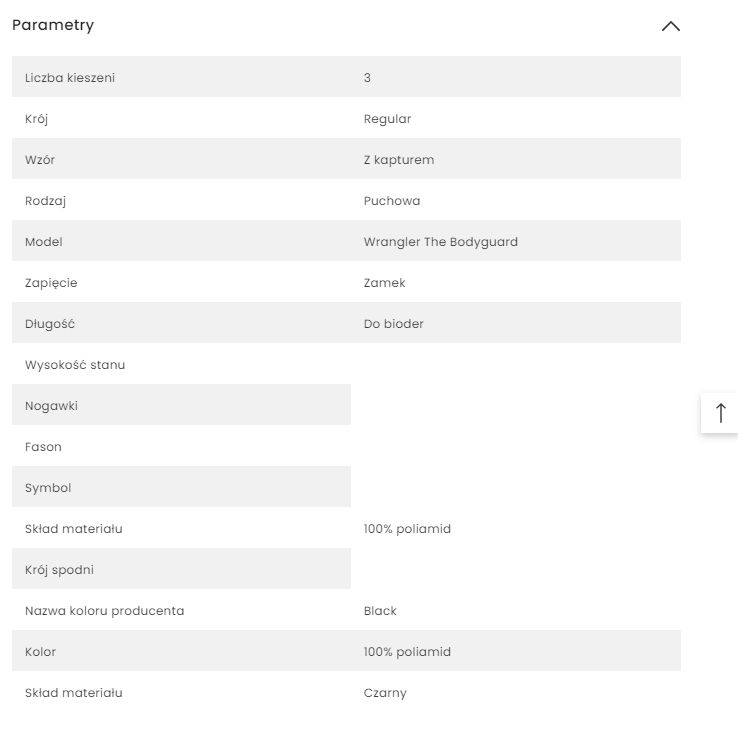The image size is (738, 733).
Task: Select the Nogawki row label
Action: (x=51, y=406)
